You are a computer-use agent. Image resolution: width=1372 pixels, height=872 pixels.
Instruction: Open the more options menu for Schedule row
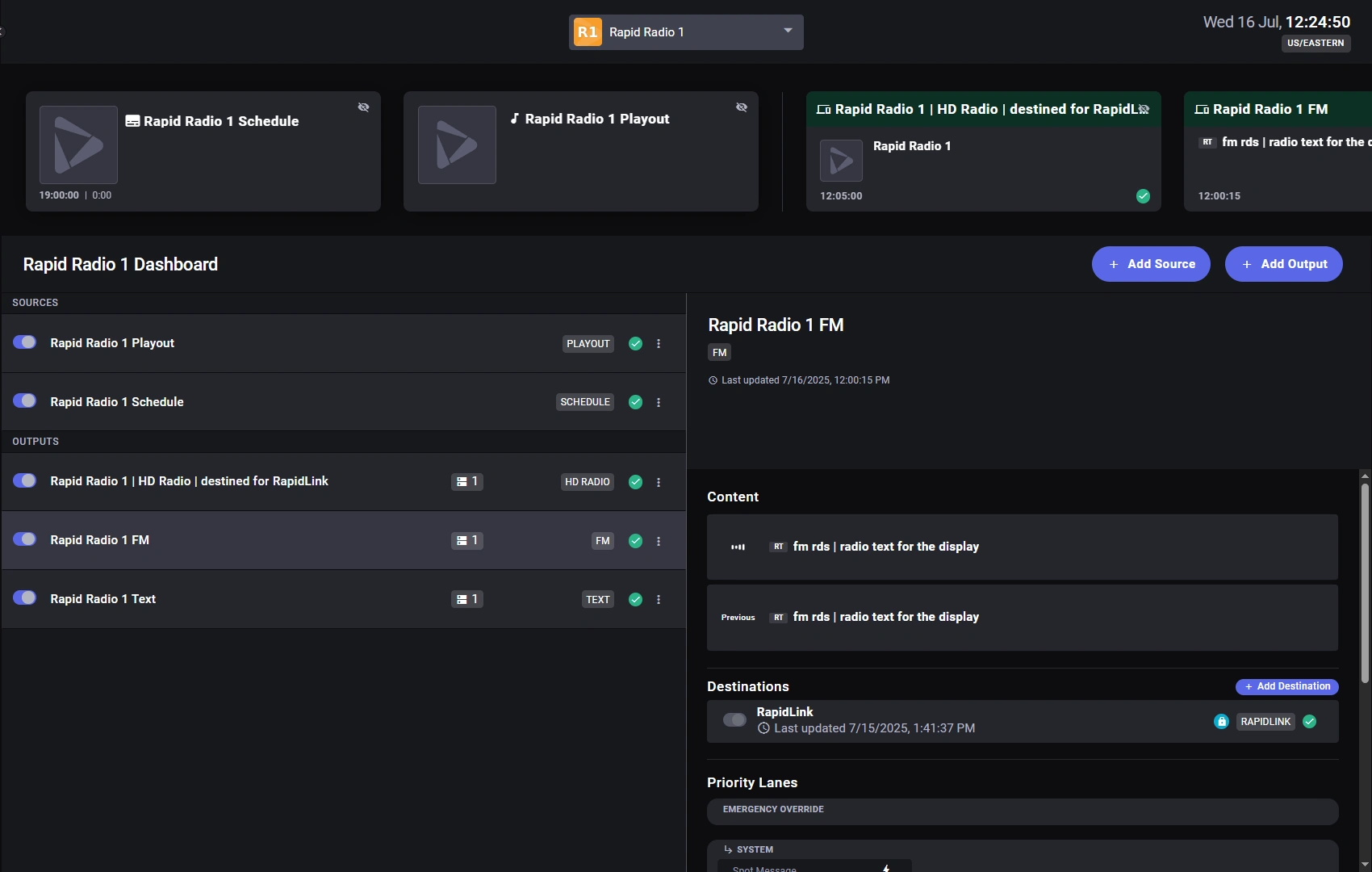click(659, 402)
